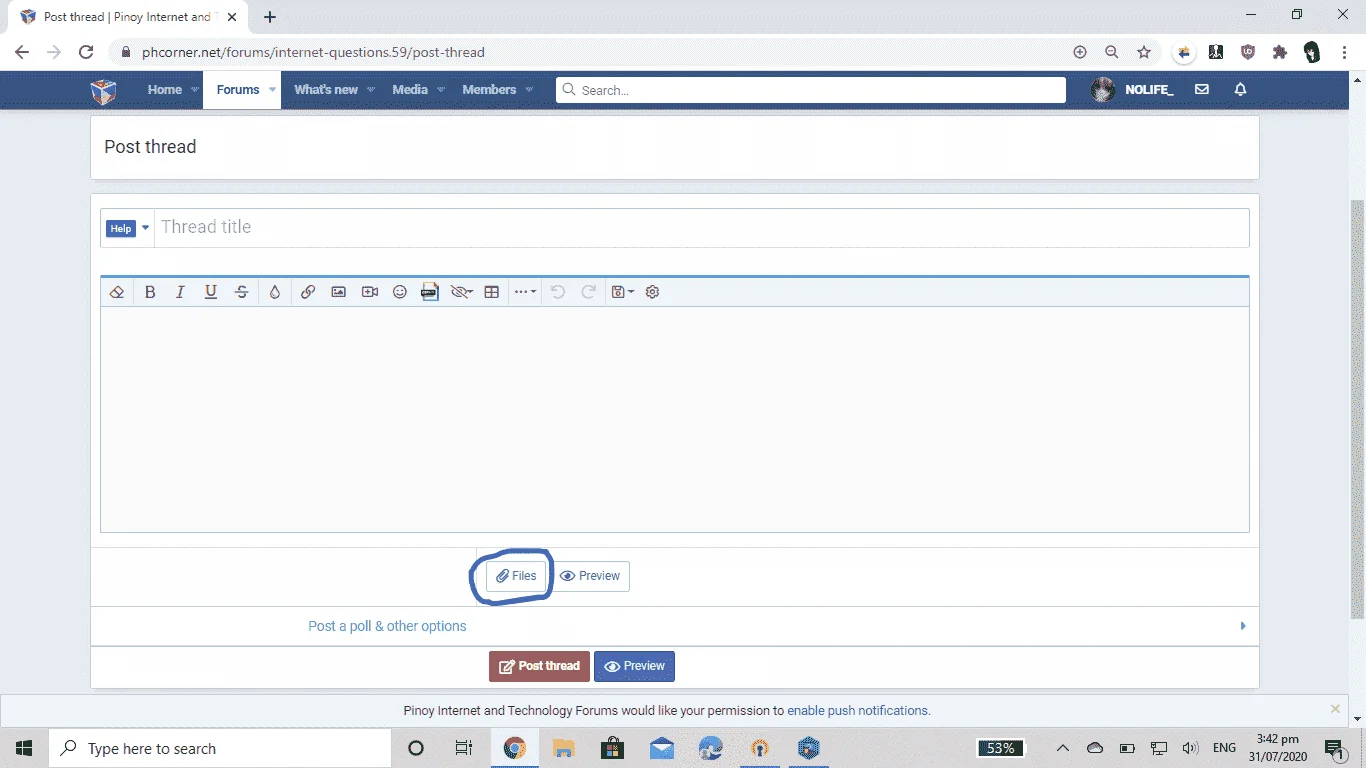The image size is (1366, 768).
Task: Open the conversations envelope inbox
Action: (1202, 90)
